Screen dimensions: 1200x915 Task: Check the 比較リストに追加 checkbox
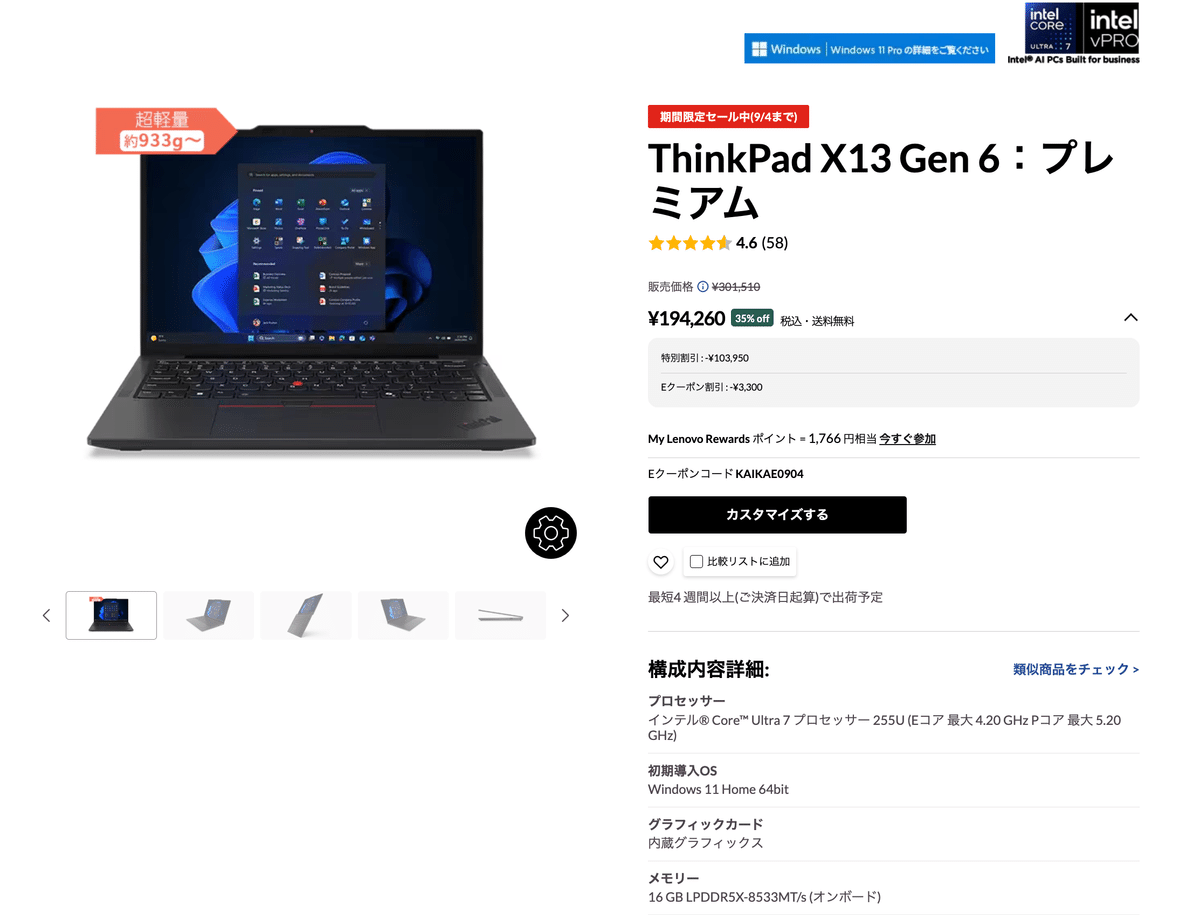point(697,562)
